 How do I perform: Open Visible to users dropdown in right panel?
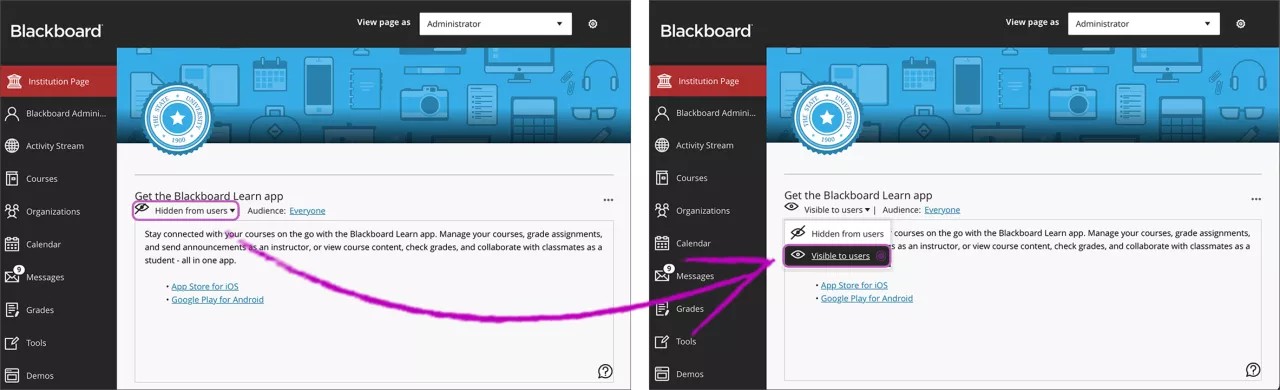827,210
